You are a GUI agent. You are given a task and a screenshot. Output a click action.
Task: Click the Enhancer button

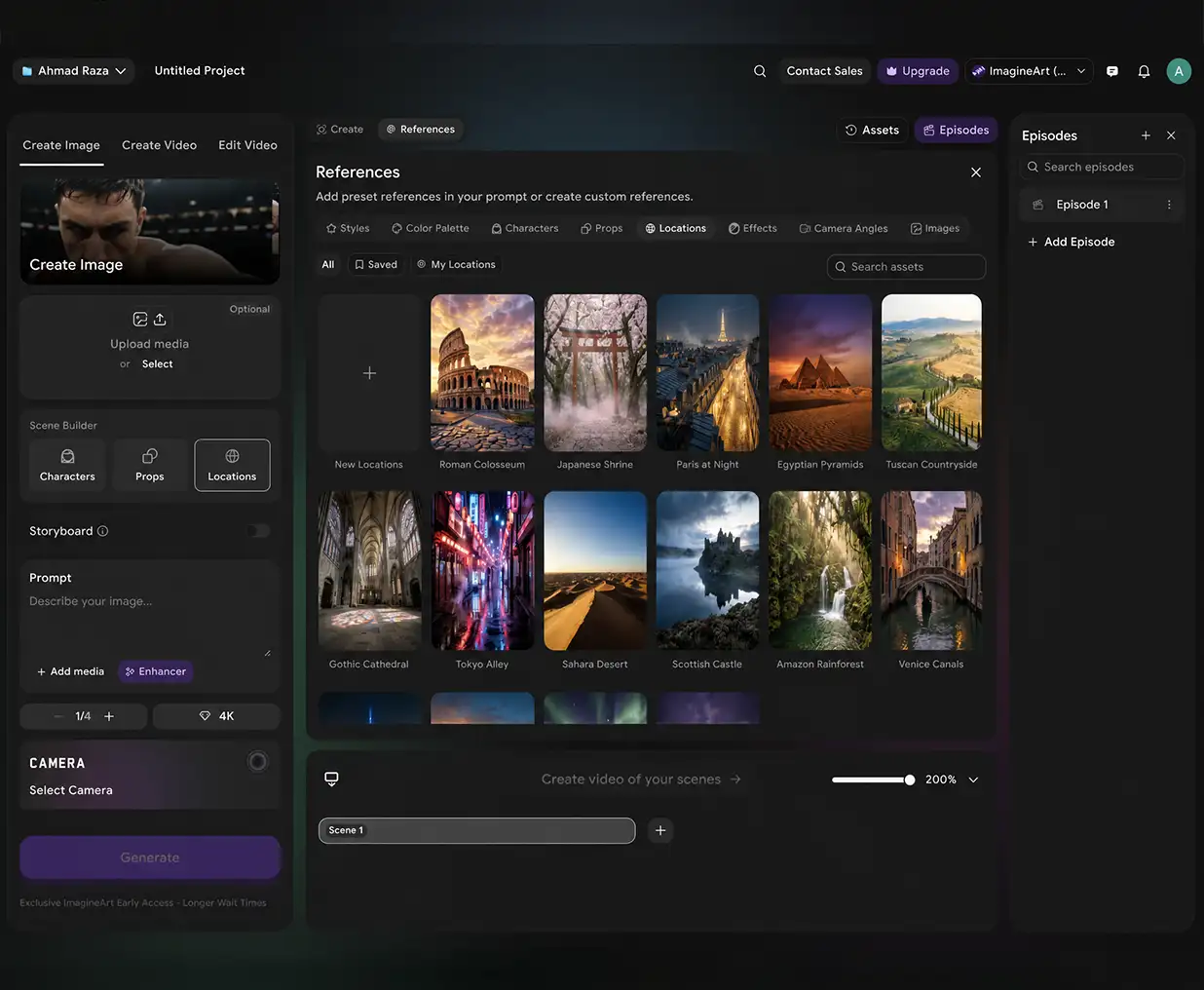click(x=156, y=671)
